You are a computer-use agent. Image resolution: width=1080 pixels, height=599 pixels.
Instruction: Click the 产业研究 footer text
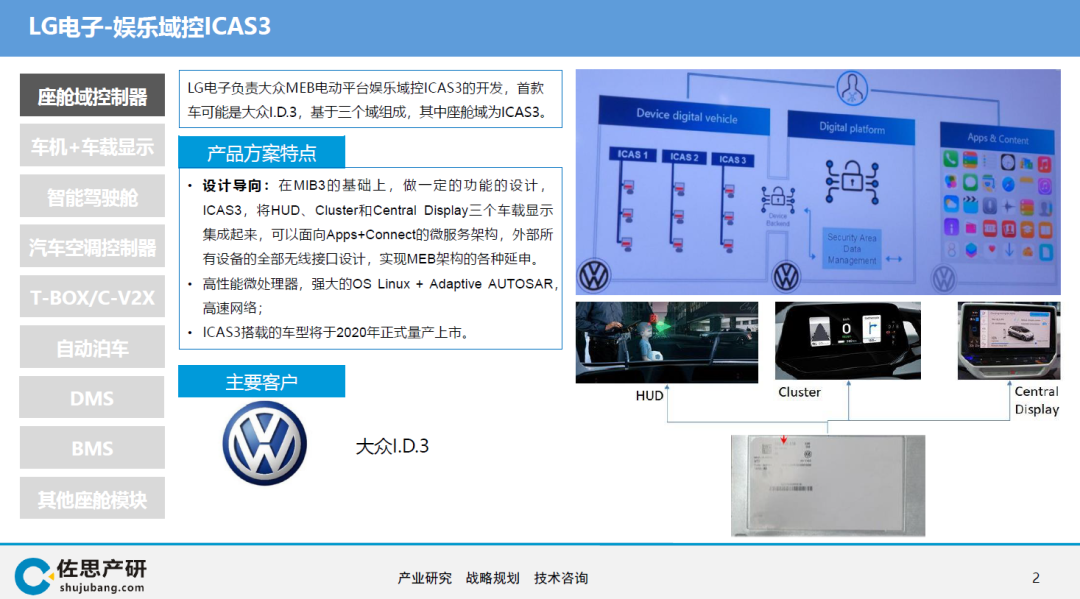(x=424, y=578)
